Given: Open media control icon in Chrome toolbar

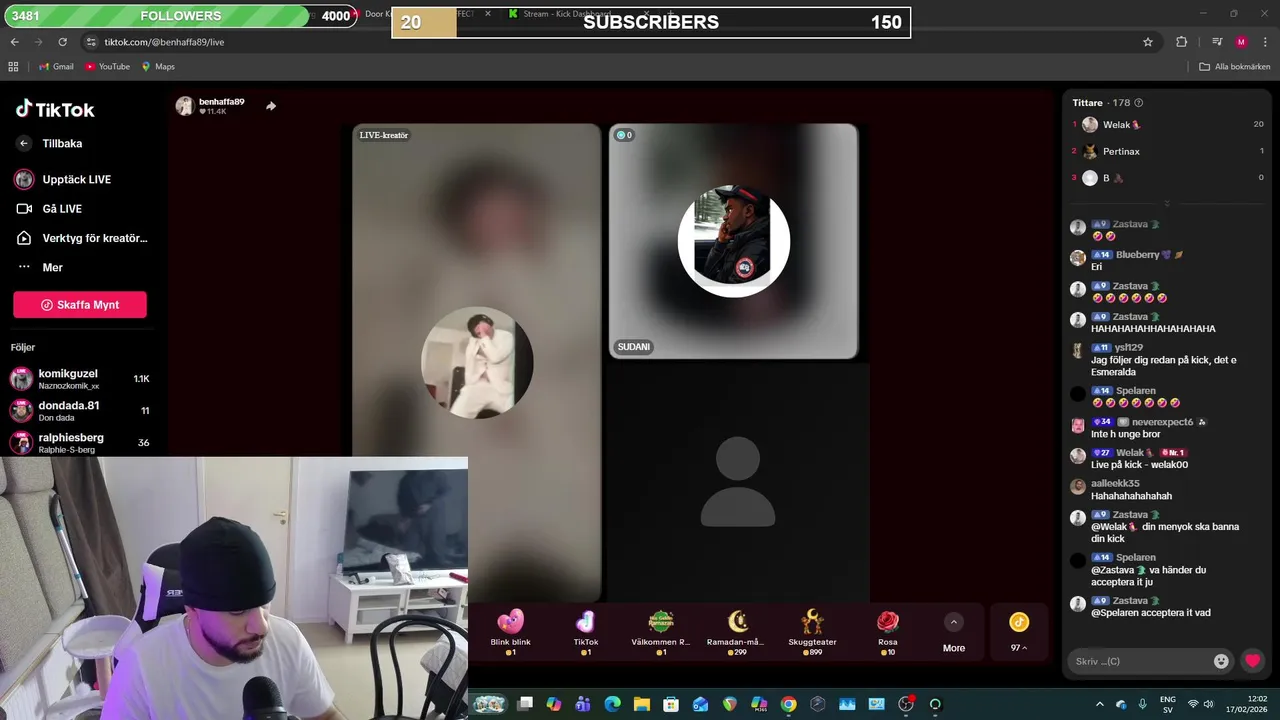Looking at the screenshot, I should [1217, 42].
